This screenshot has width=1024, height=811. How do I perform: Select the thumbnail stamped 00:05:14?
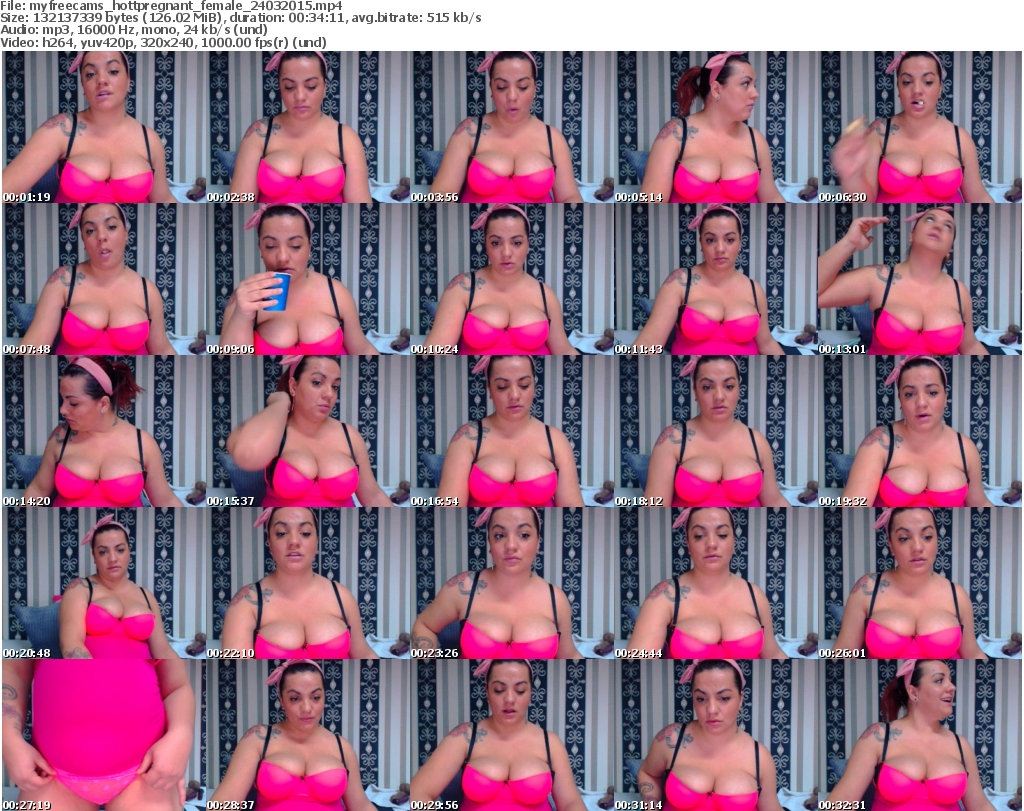(x=716, y=127)
